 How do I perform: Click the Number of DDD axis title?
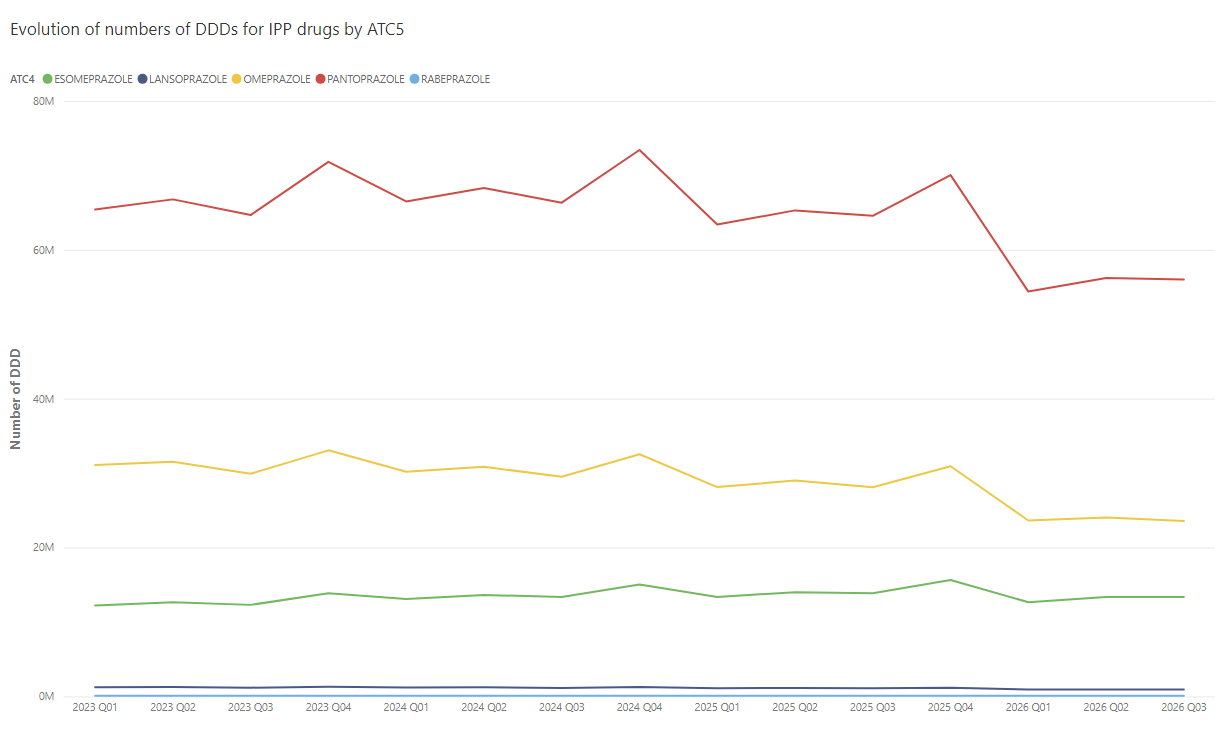(x=15, y=398)
